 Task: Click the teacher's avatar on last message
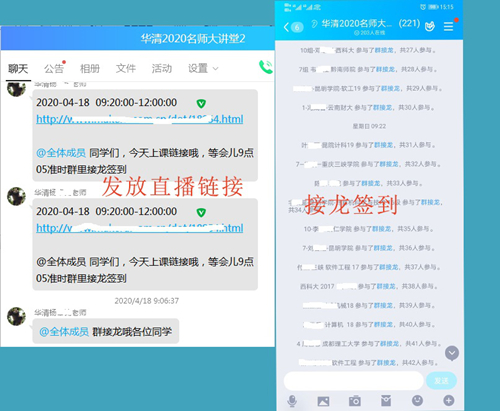pyautogui.click(x=16, y=316)
